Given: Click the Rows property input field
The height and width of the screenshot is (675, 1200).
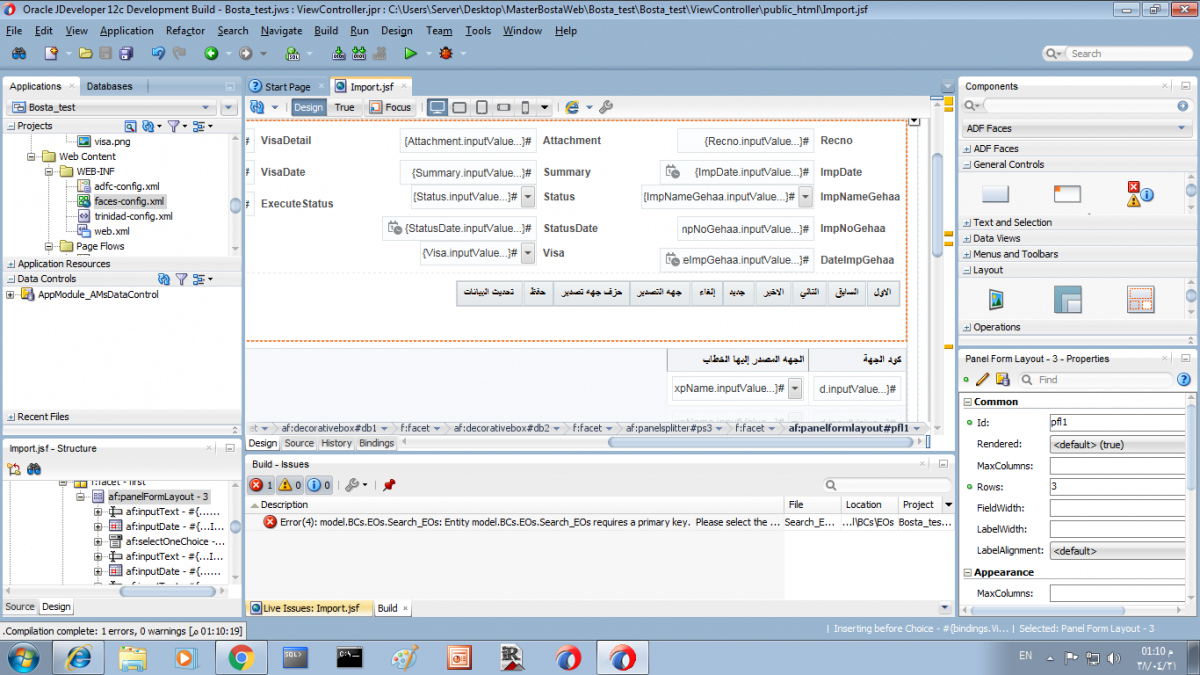Looking at the screenshot, I should (x=1116, y=486).
